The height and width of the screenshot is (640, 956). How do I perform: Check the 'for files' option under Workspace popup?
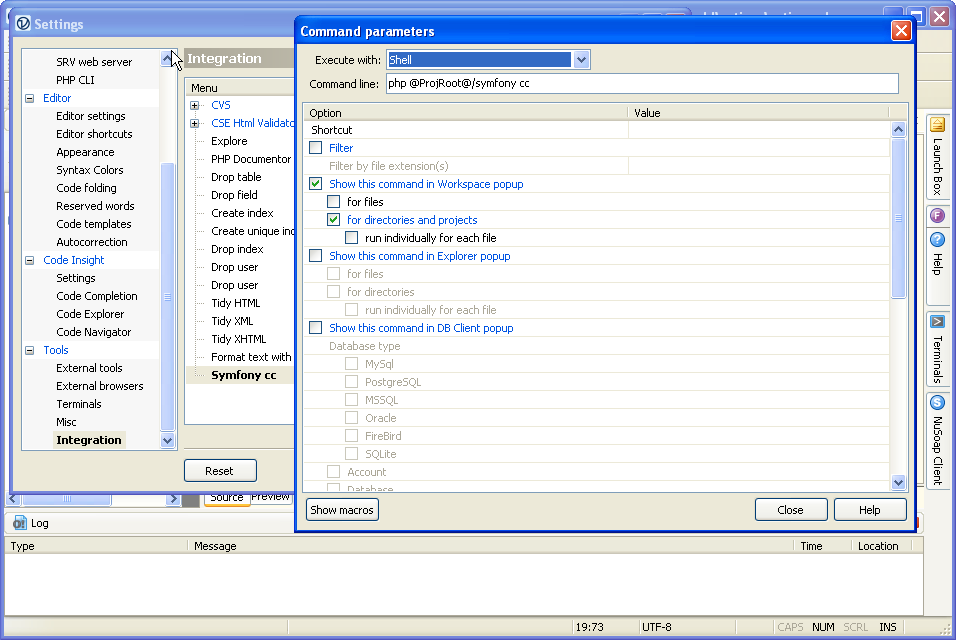[334, 202]
